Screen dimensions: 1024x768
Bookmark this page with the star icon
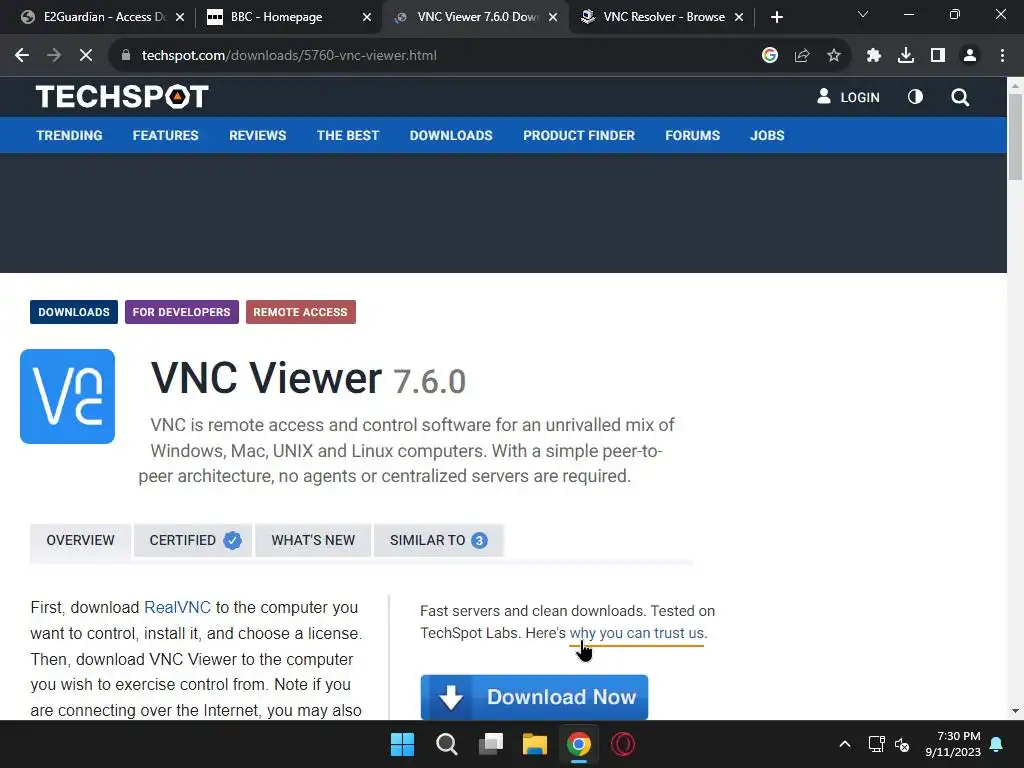834,56
